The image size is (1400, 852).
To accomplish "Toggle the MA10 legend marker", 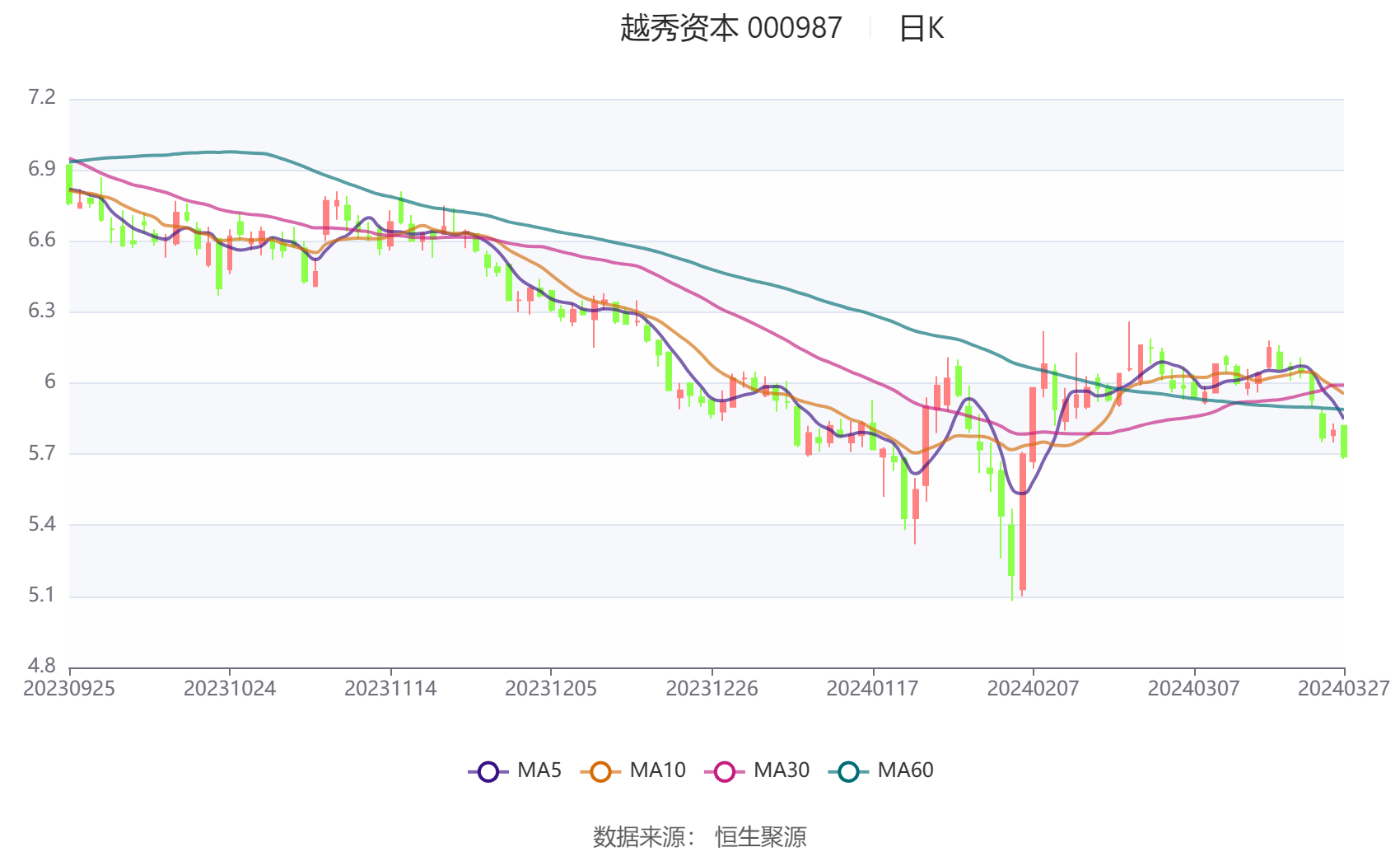I will click(600, 771).
